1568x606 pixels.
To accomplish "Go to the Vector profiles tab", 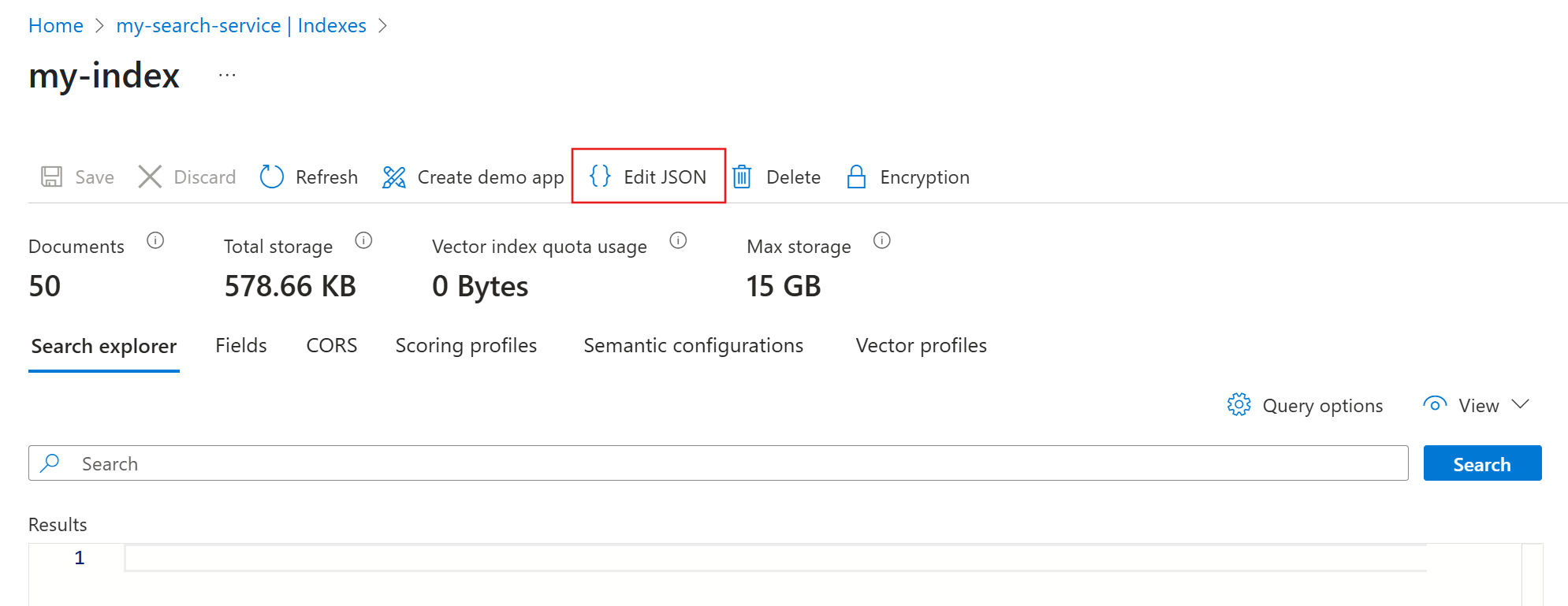I will tap(921, 345).
